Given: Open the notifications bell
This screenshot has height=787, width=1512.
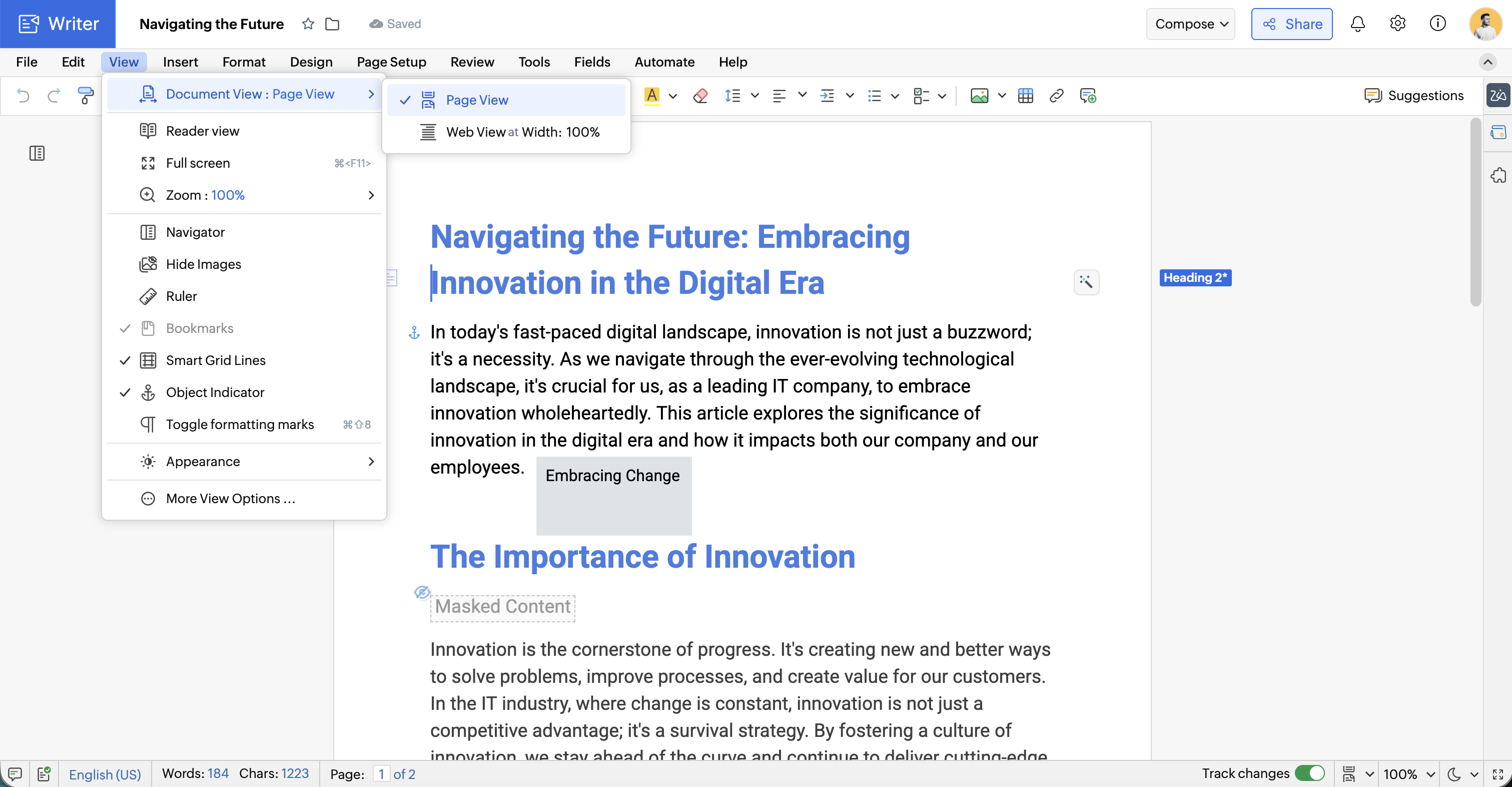Looking at the screenshot, I should (1357, 24).
